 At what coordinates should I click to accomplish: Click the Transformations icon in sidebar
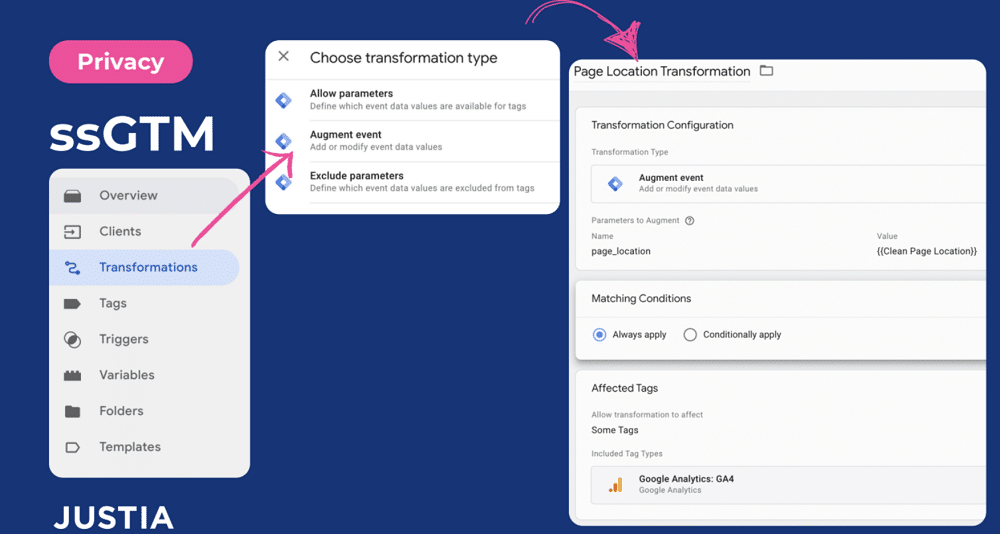point(73,267)
